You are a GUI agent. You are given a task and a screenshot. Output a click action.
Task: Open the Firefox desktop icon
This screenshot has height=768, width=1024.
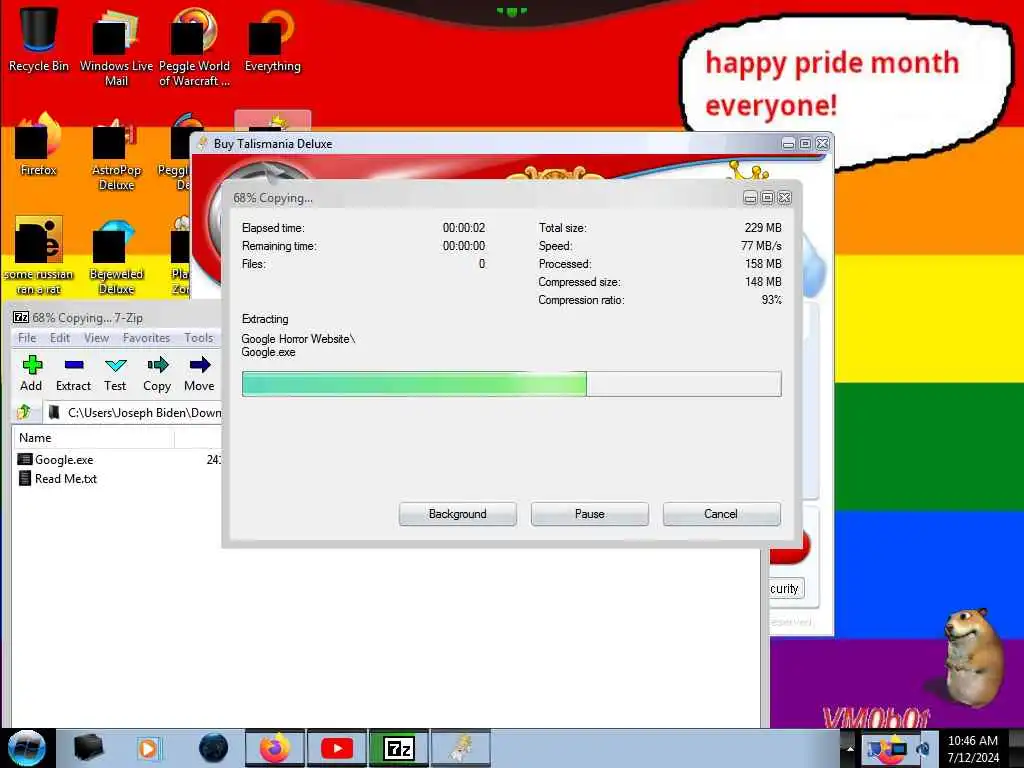(x=39, y=145)
